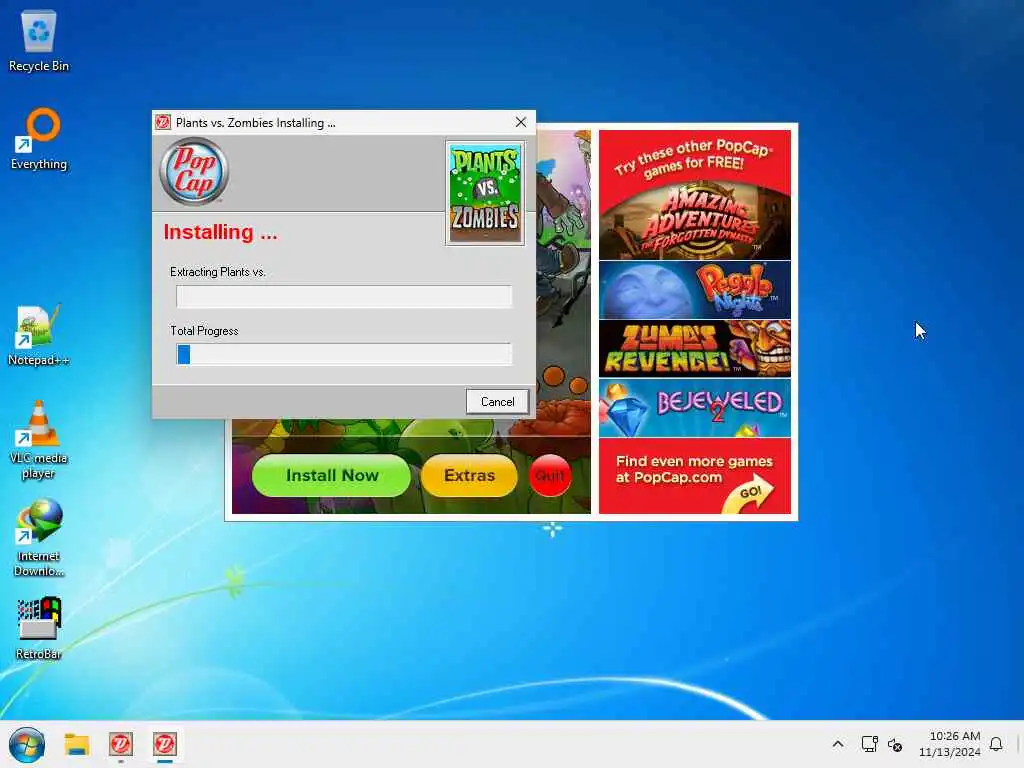1024x768 pixels.
Task: Click the Plants vs. Zombies dialog title icon
Action: pos(163,122)
